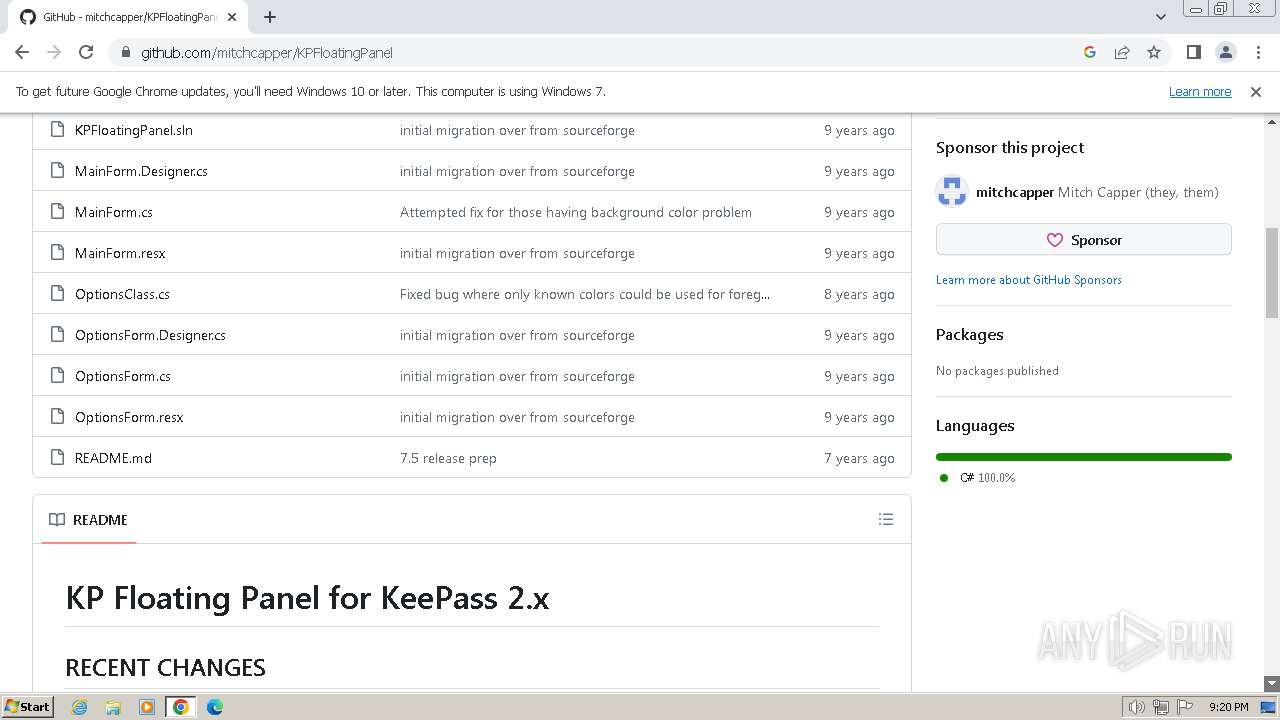Image resolution: width=1280 pixels, height=720 pixels.
Task: Click the page's vertical scrollbar thumb
Action: [1272, 272]
